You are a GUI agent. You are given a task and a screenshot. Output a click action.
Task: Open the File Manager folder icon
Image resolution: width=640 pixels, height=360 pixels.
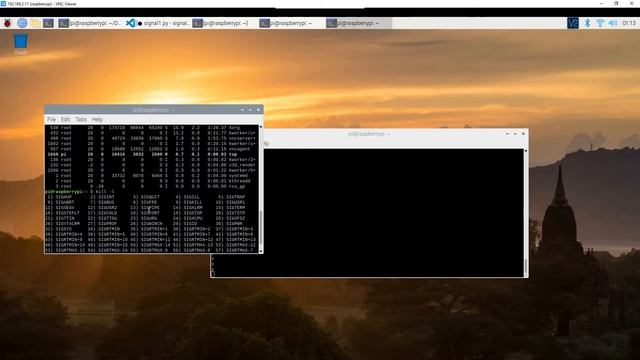pos(36,23)
